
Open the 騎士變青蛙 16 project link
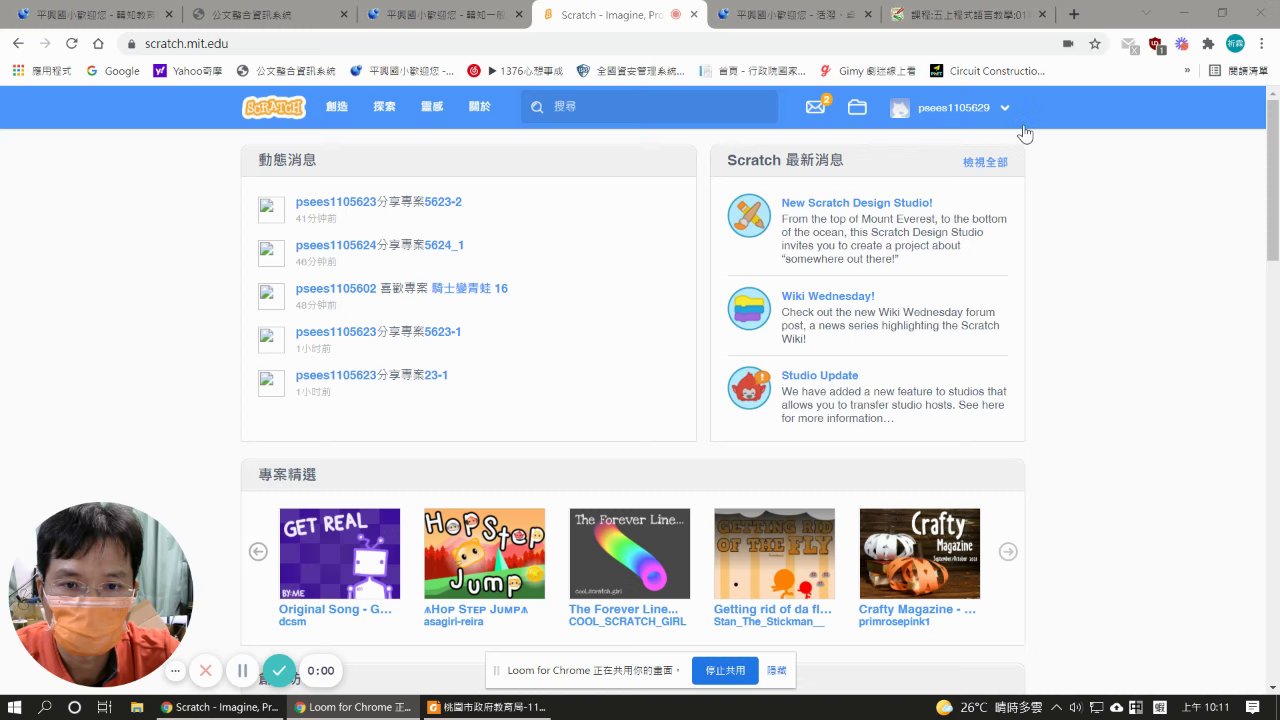click(x=470, y=288)
